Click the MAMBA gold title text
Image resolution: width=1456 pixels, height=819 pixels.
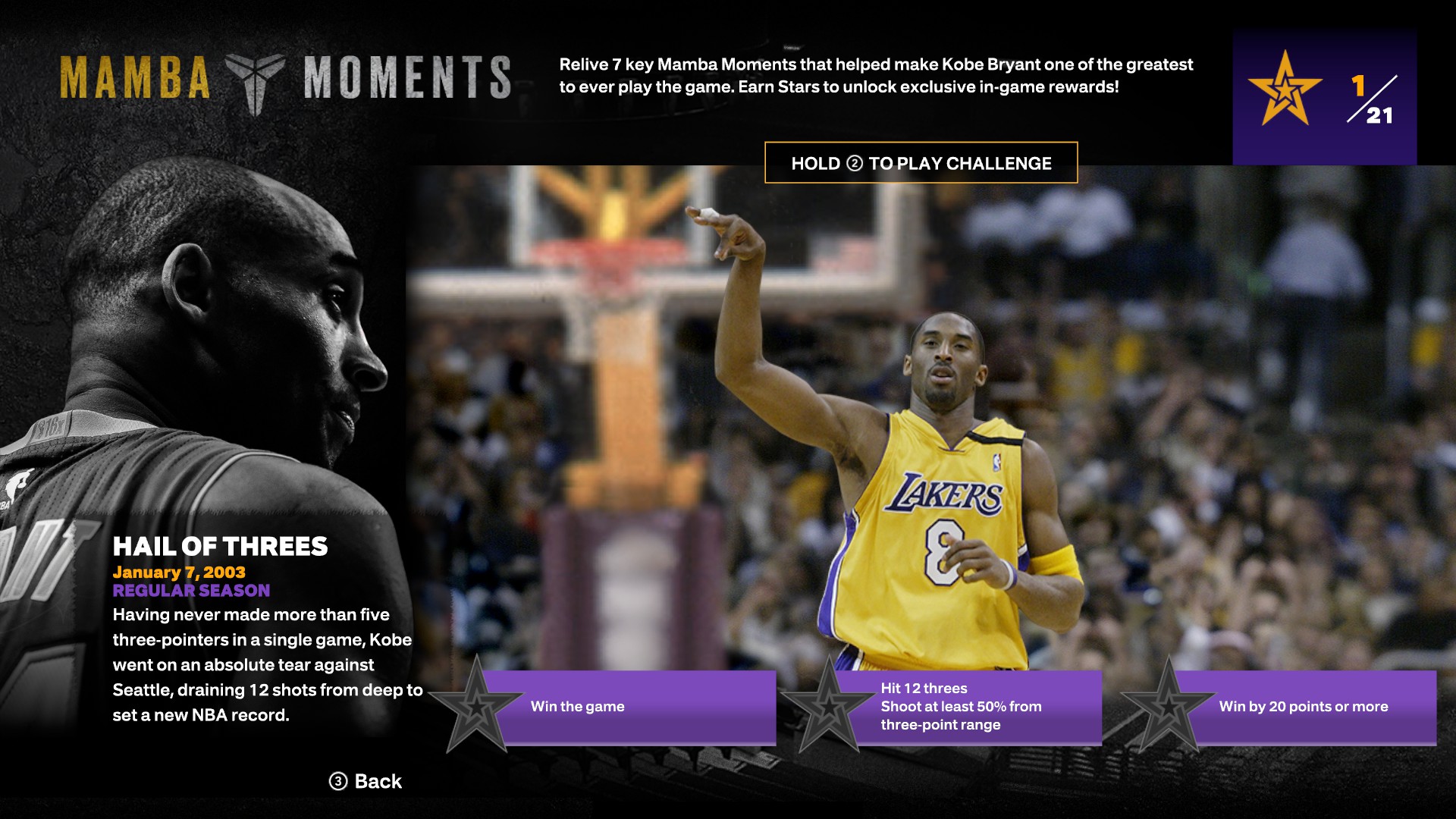click(135, 77)
